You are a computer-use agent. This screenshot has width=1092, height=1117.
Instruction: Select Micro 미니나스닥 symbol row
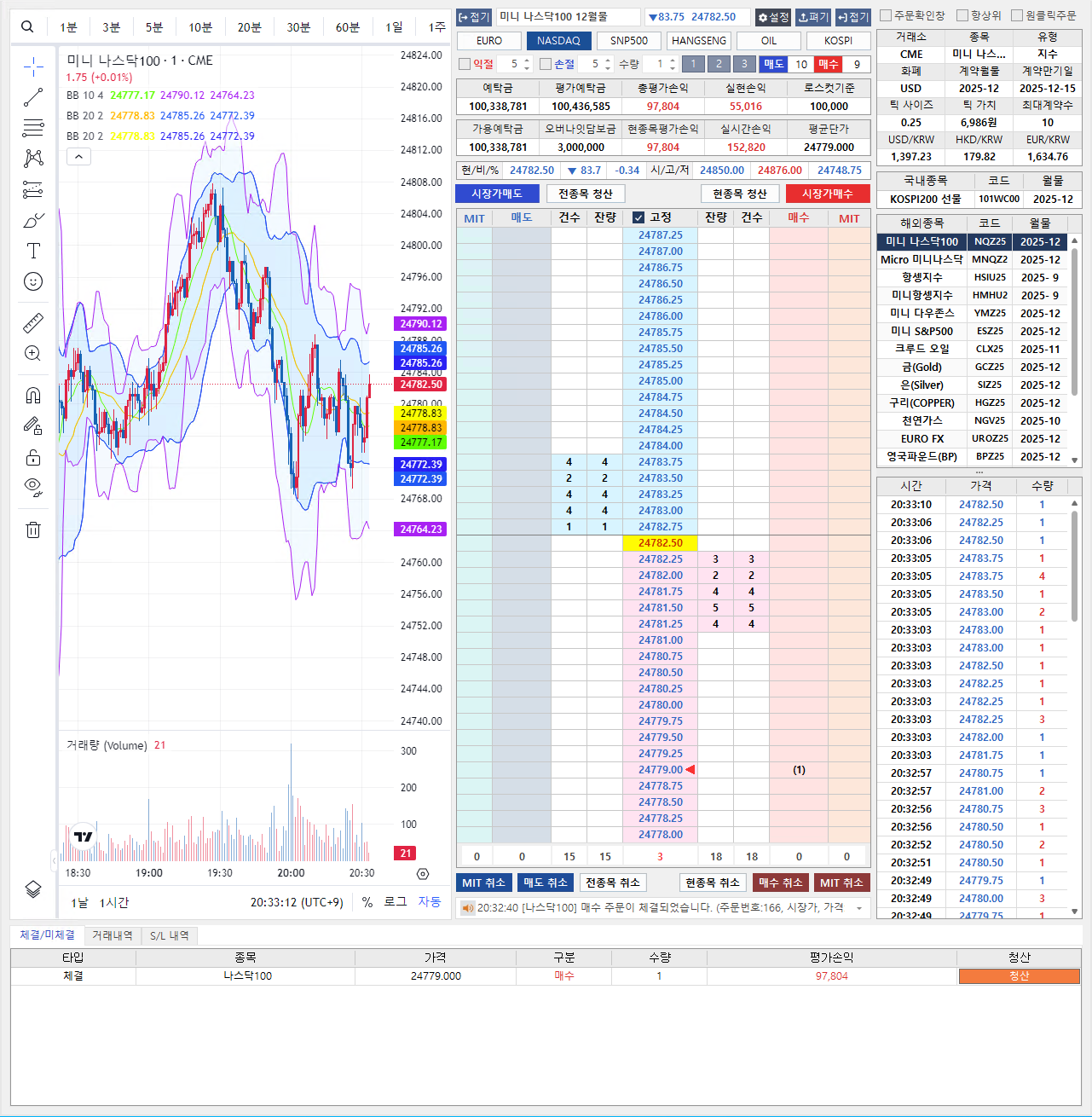point(972,259)
